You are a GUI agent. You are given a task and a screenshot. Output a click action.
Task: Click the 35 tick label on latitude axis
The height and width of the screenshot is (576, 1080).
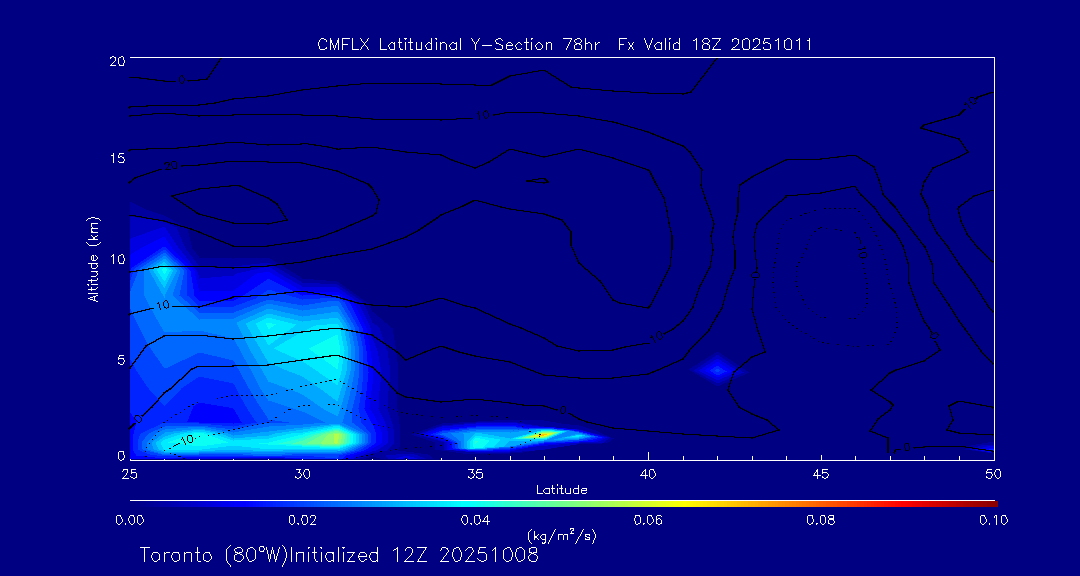pyautogui.click(x=475, y=472)
